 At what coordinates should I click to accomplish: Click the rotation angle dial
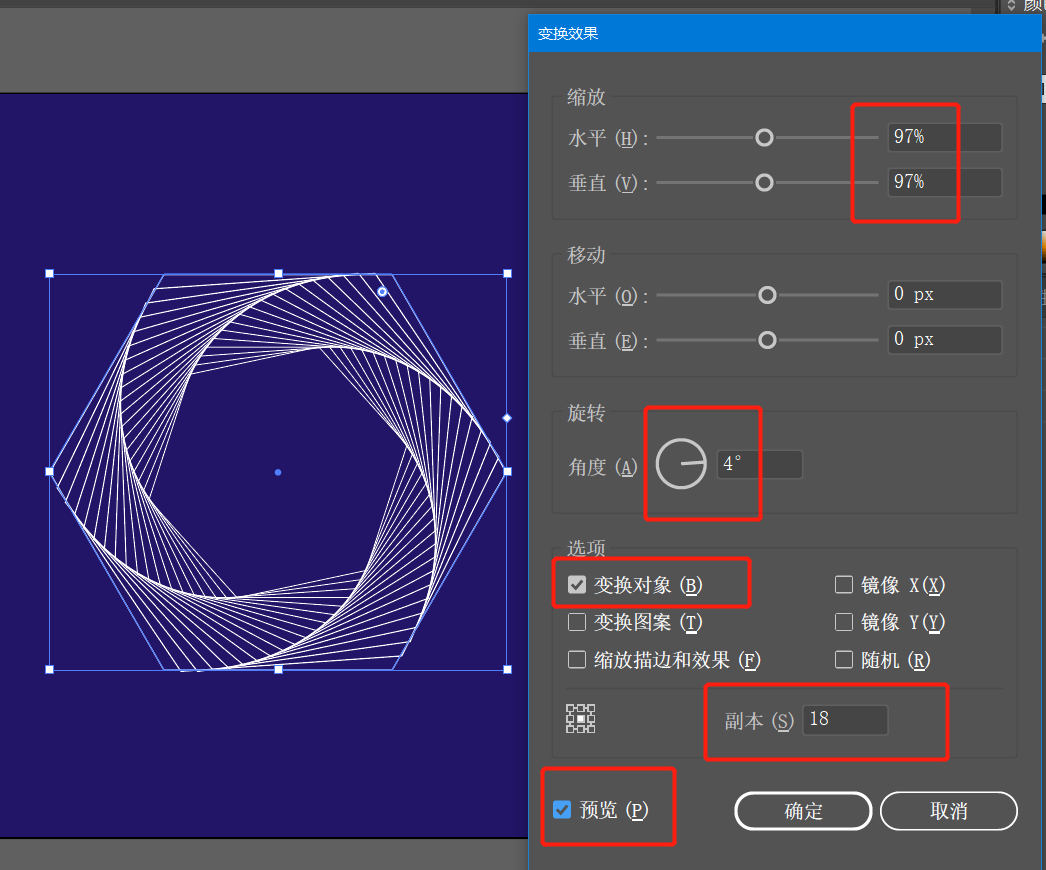click(x=681, y=464)
